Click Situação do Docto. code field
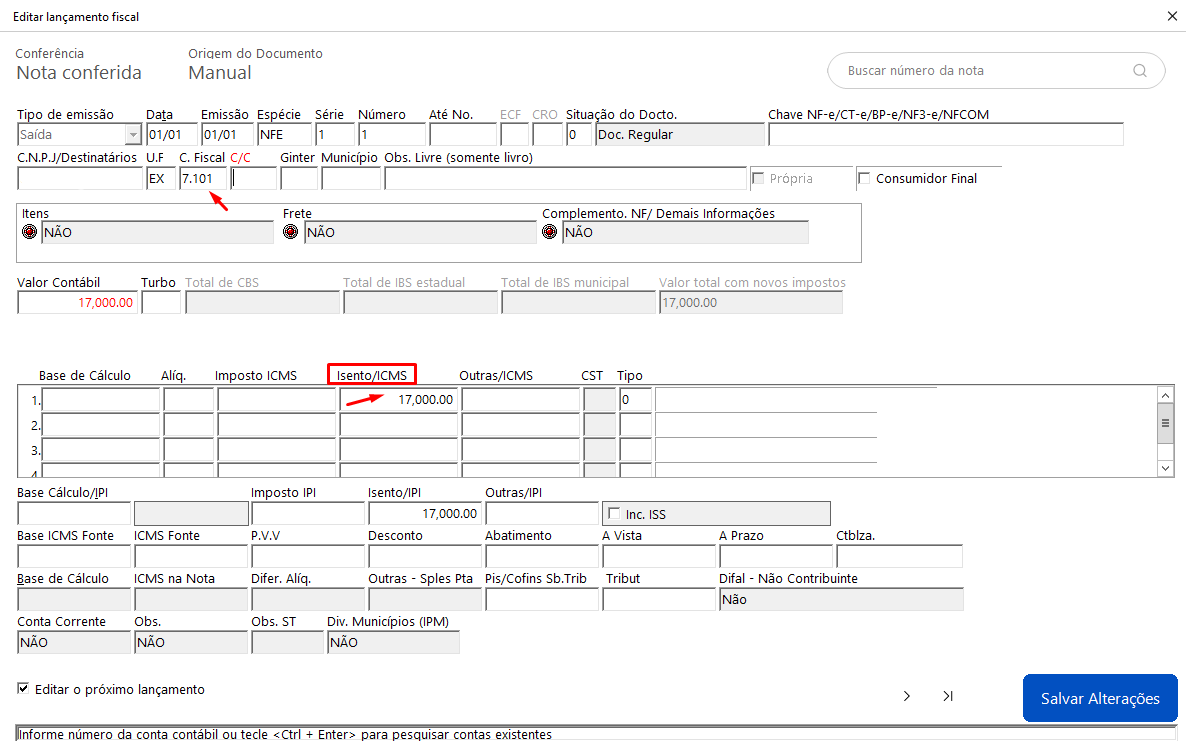1186x741 pixels. [579, 135]
